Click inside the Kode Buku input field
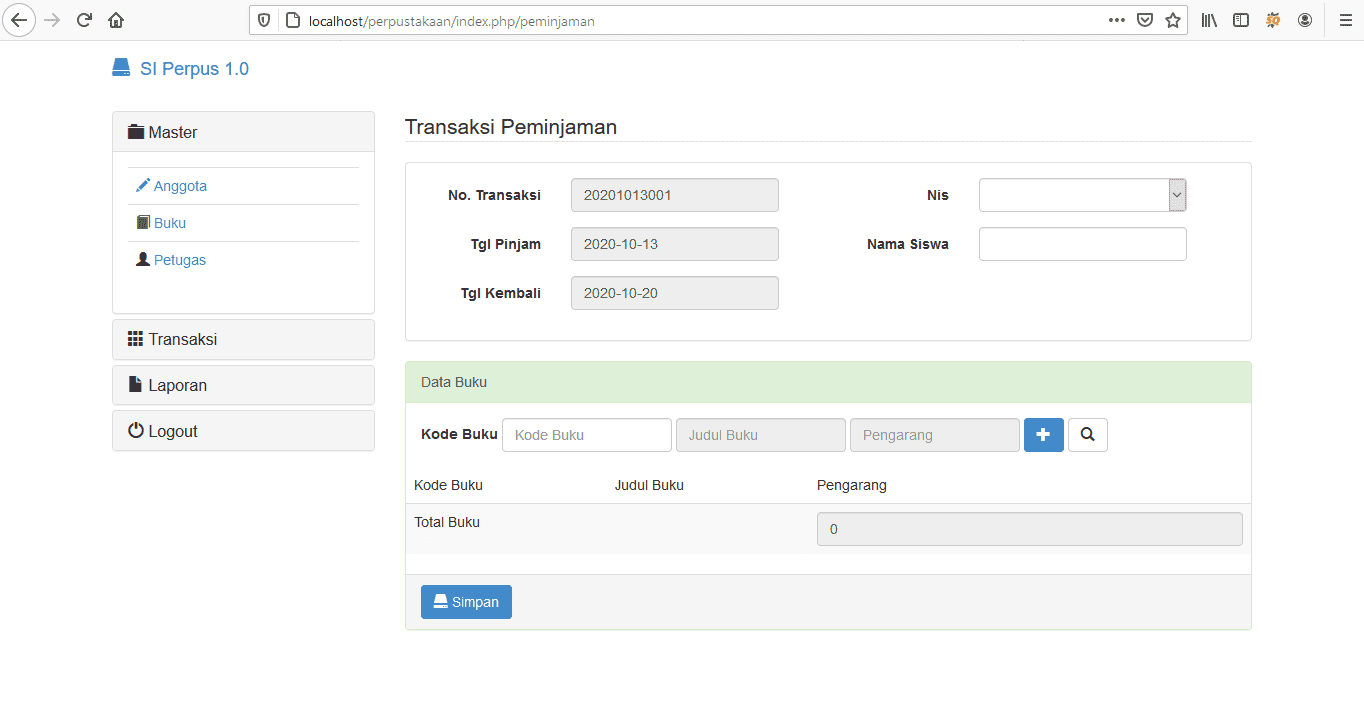 click(586, 434)
